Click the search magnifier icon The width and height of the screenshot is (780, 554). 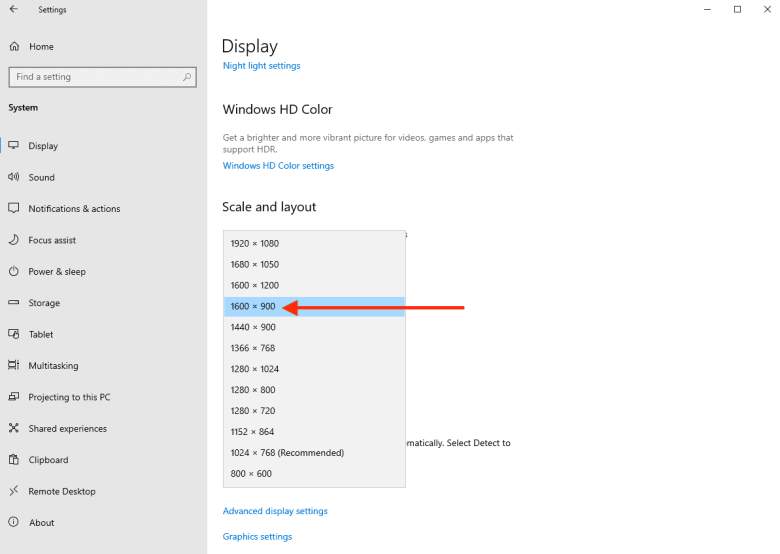[187, 77]
